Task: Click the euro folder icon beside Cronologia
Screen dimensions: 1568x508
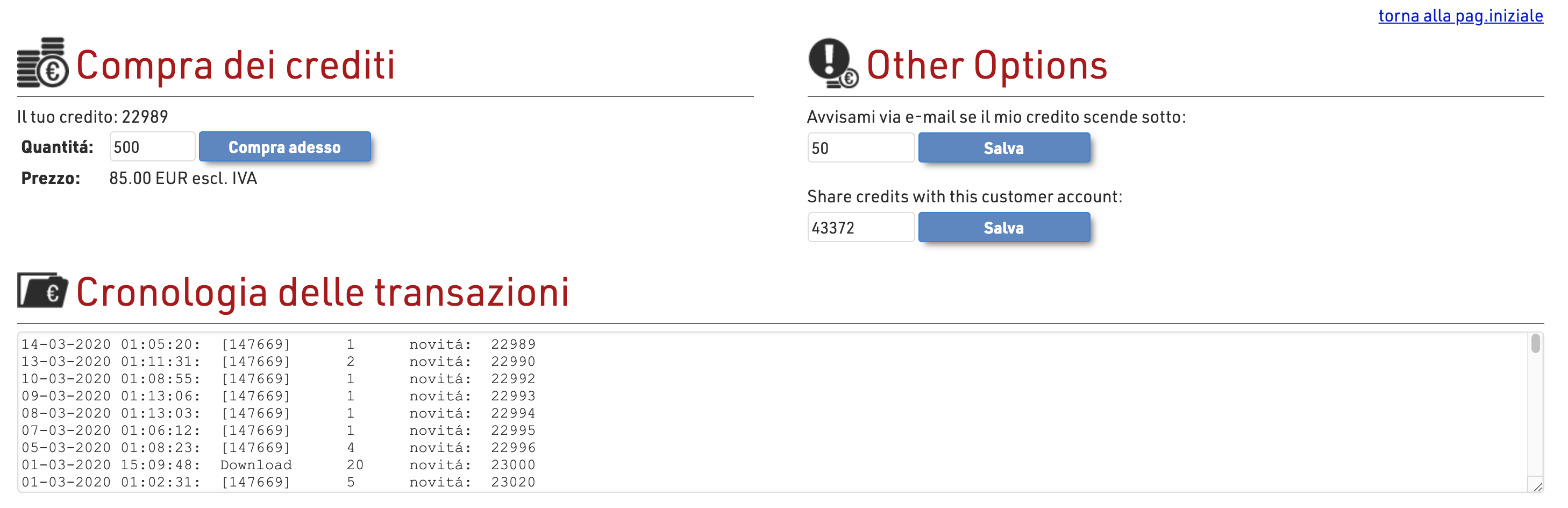Action: pos(42,291)
